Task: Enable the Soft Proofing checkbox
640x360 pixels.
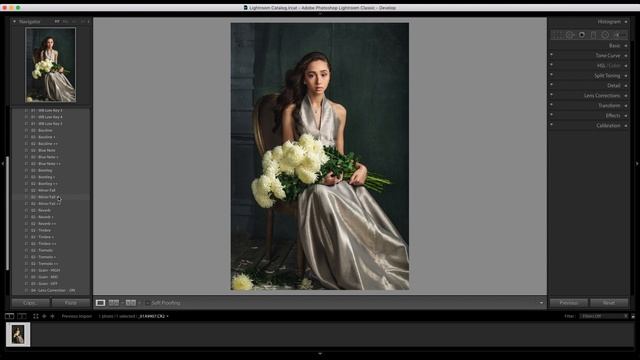Action: (x=147, y=303)
